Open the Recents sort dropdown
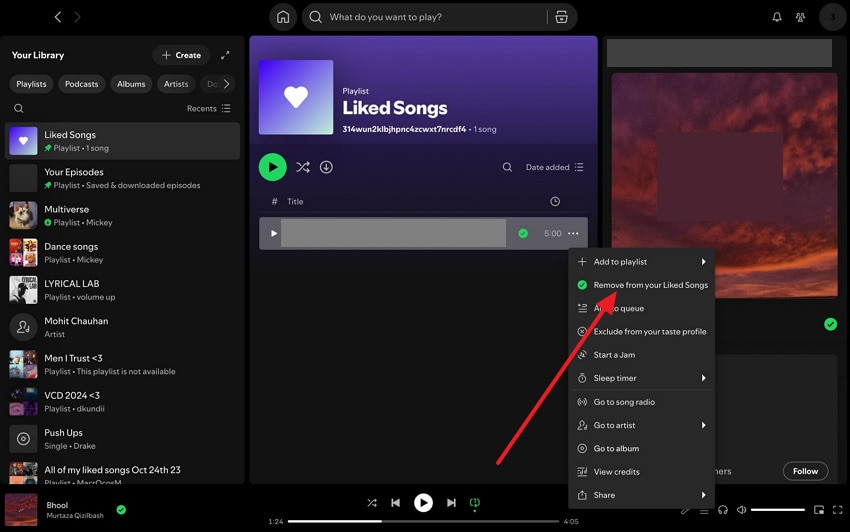The image size is (850, 532). coord(209,108)
